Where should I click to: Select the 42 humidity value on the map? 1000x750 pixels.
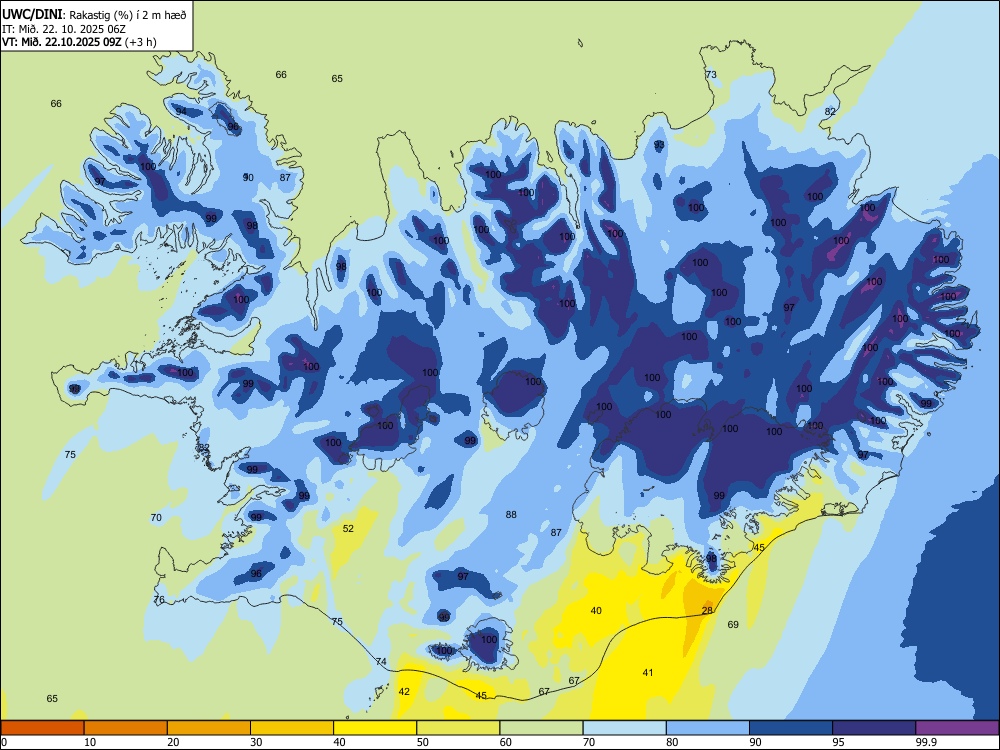click(x=404, y=691)
